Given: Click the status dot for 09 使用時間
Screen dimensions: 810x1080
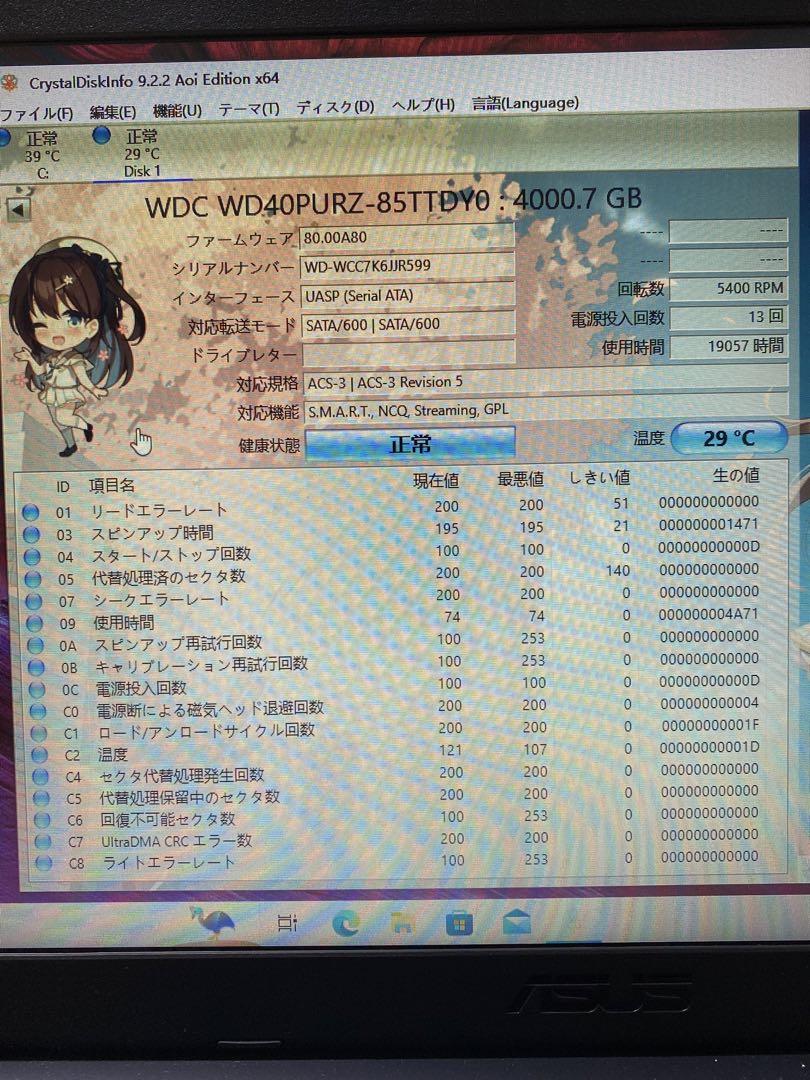Looking at the screenshot, I should pyautogui.click(x=34, y=623).
